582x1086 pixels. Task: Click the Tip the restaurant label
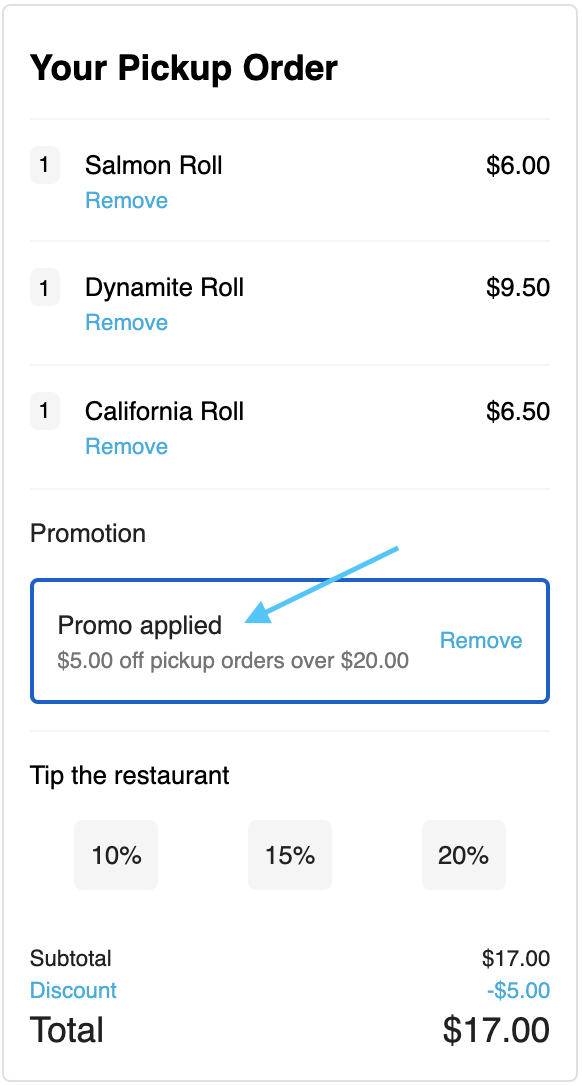click(130, 775)
